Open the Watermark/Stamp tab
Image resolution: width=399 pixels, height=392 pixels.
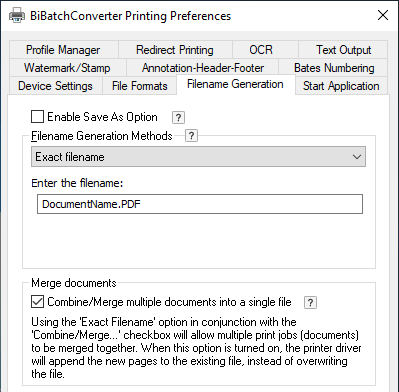point(67,68)
